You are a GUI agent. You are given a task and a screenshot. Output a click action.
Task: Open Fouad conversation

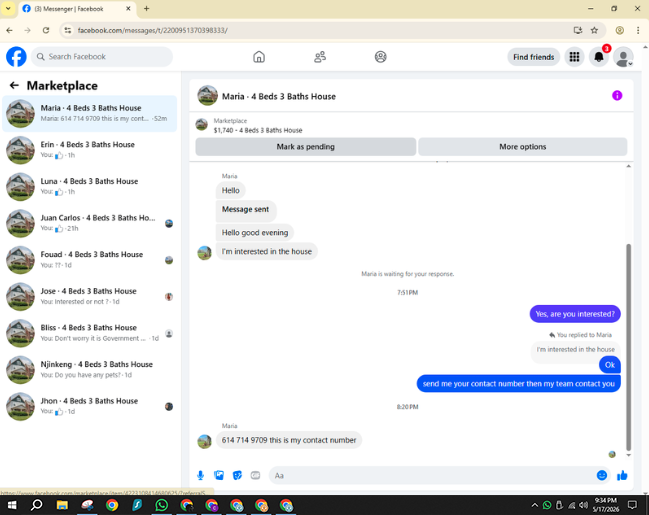[89, 260]
